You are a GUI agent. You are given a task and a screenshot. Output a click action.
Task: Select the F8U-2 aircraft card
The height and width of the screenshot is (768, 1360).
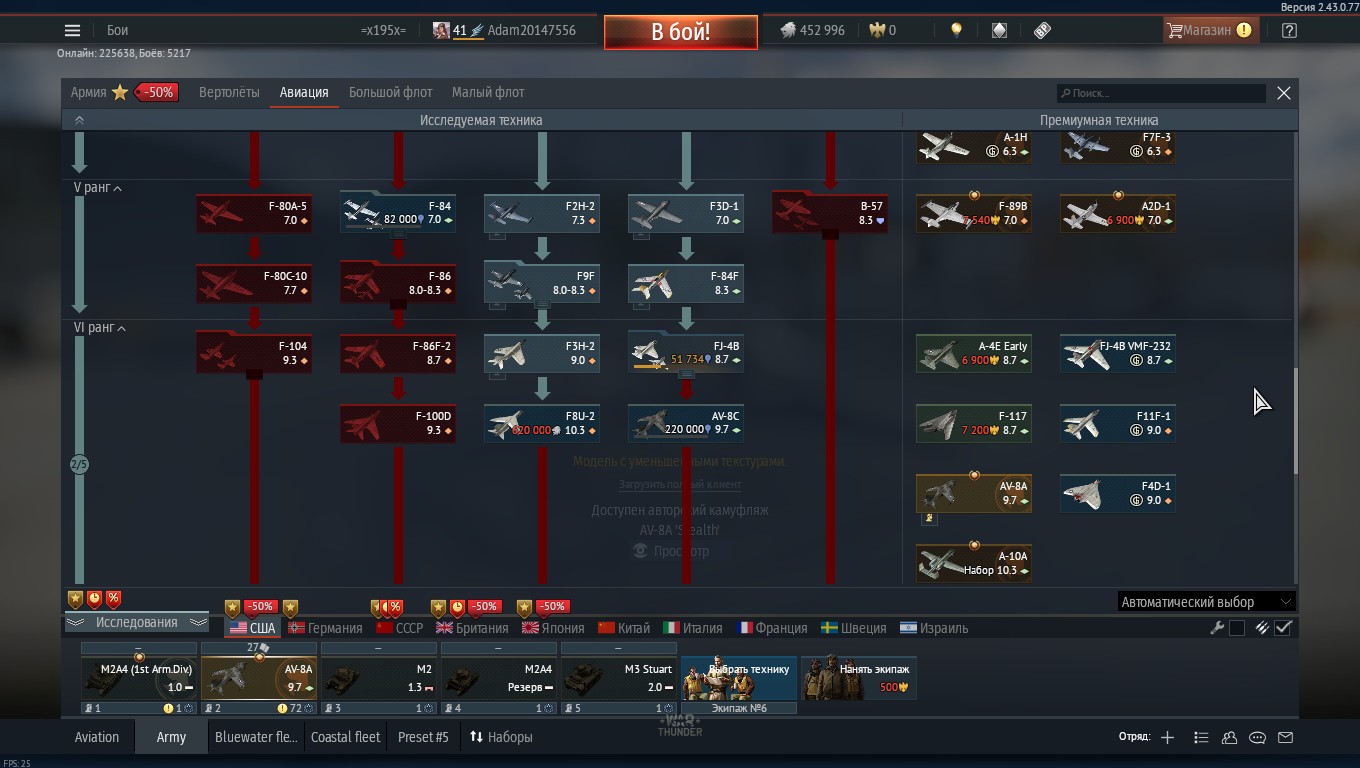click(542, 423)
